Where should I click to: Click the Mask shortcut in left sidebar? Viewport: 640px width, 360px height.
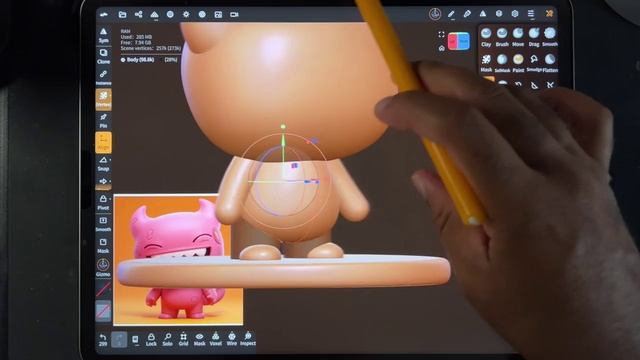103,246
